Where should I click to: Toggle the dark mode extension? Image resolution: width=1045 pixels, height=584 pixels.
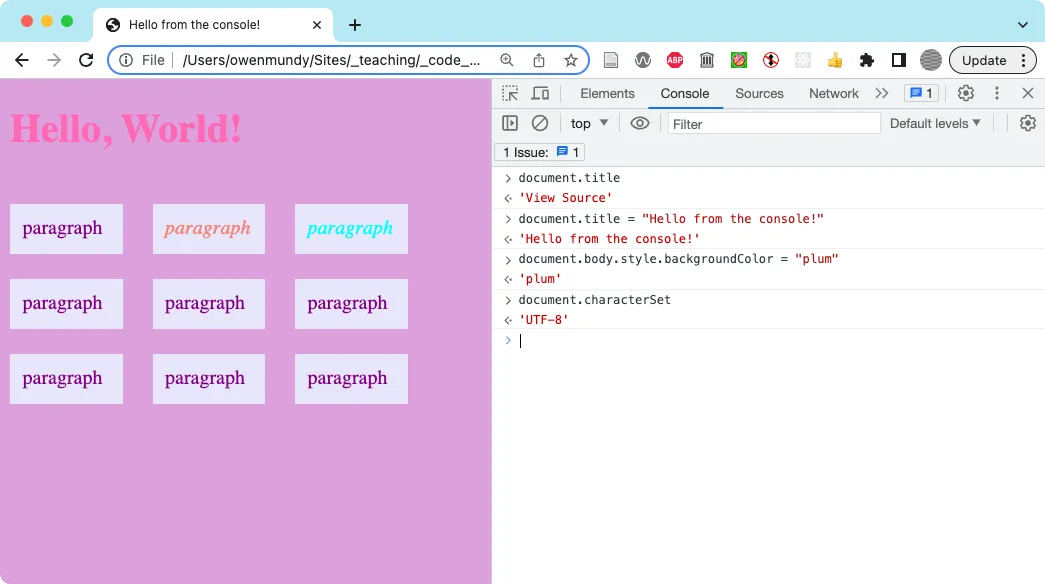click(x=899, y=60)
